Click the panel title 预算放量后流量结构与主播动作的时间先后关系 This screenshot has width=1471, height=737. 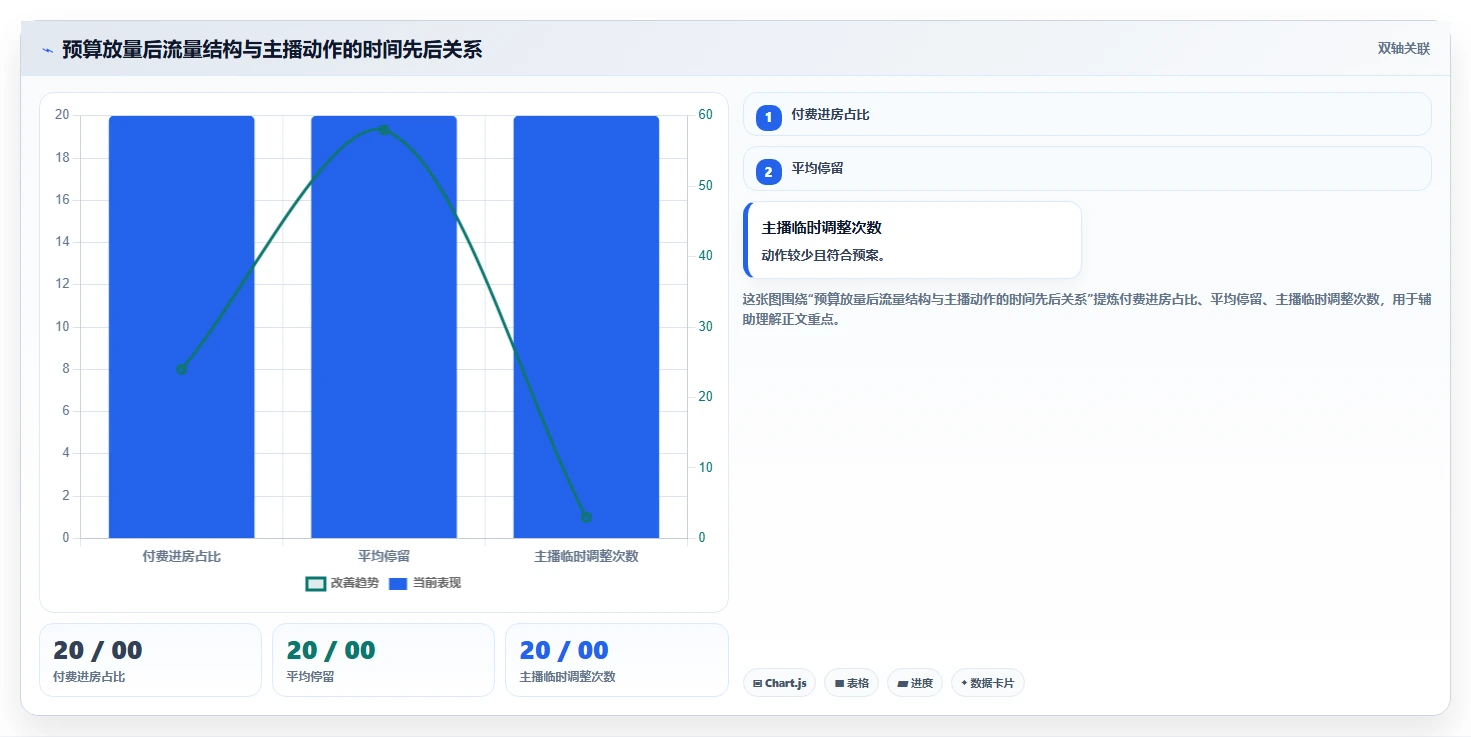click(x=272, y=49)
